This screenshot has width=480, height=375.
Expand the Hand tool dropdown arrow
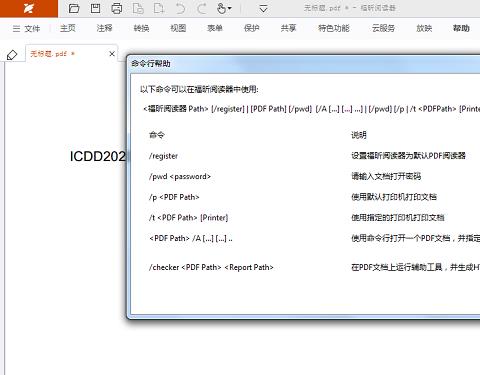(x=230, y=8)
